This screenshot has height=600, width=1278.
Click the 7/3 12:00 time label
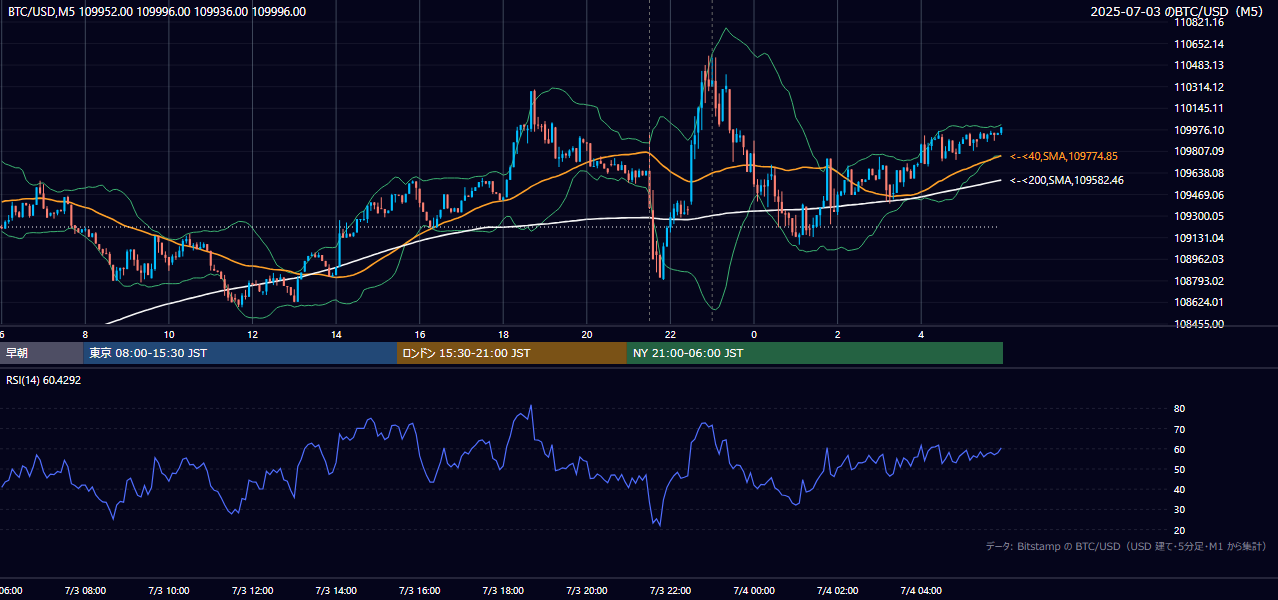click(252, 591)
